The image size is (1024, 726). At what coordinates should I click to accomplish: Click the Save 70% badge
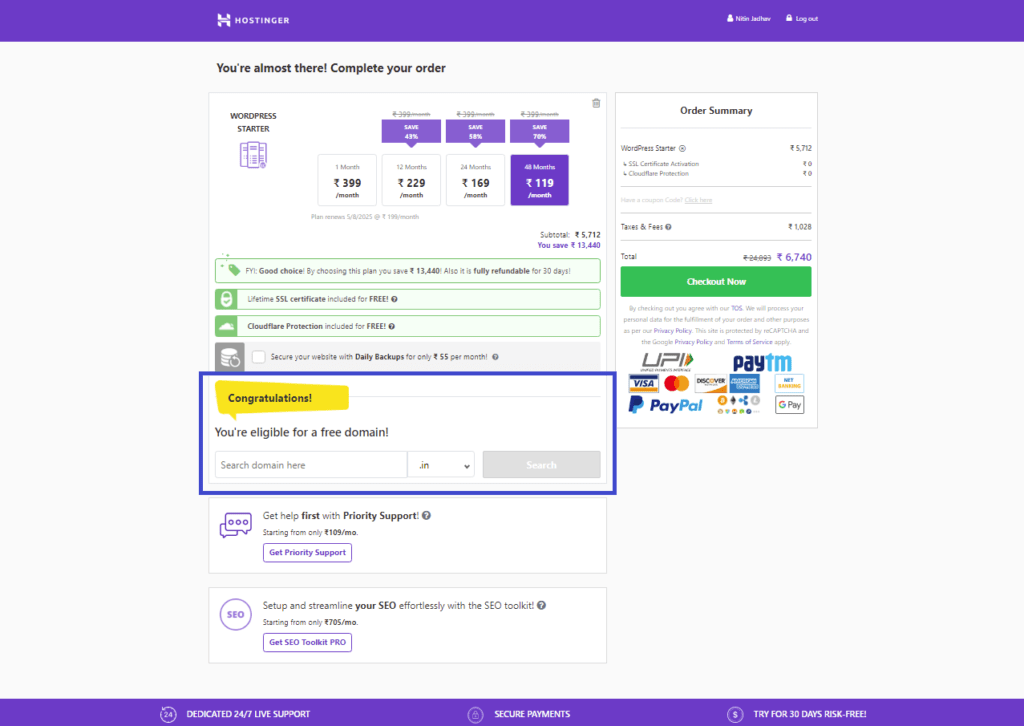click(x=539, y=132)
